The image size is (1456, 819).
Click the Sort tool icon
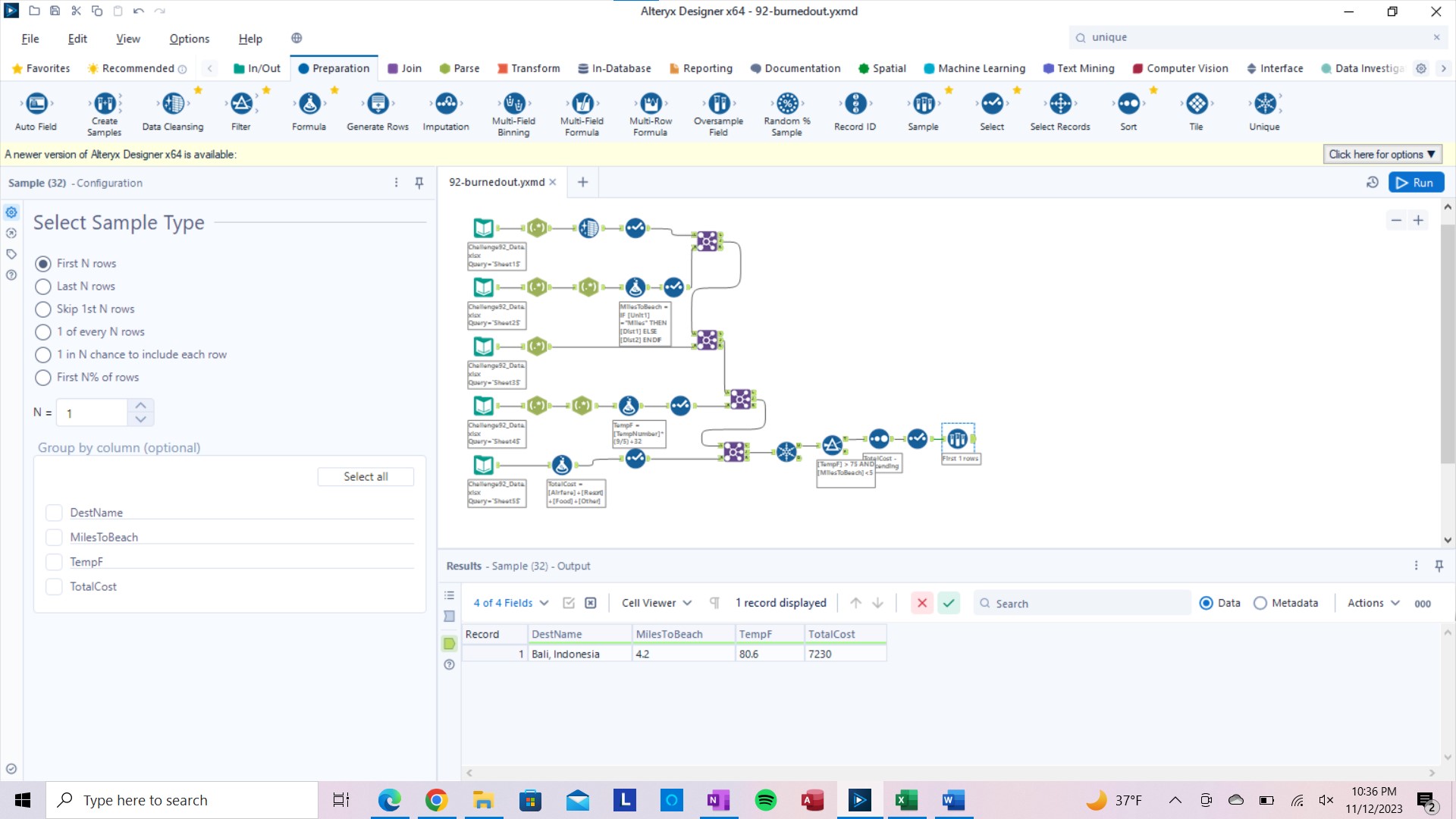click(x=1128, y=104)
